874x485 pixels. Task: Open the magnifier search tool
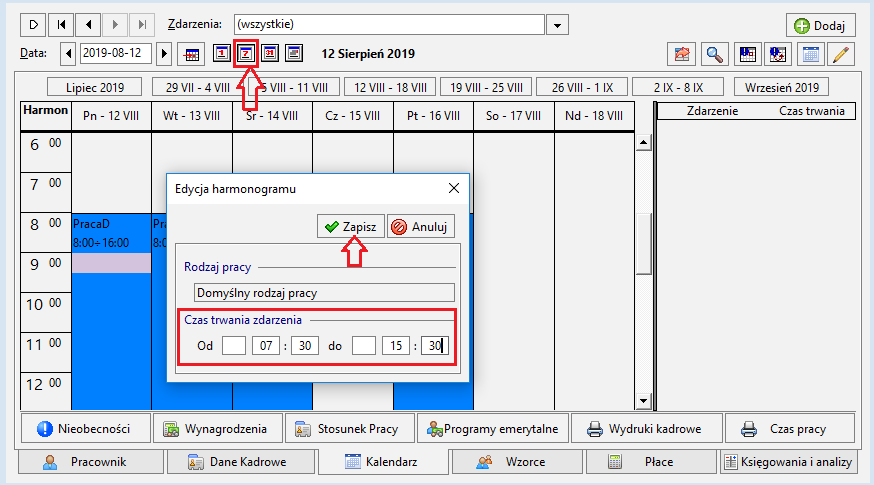click(714, 54)
